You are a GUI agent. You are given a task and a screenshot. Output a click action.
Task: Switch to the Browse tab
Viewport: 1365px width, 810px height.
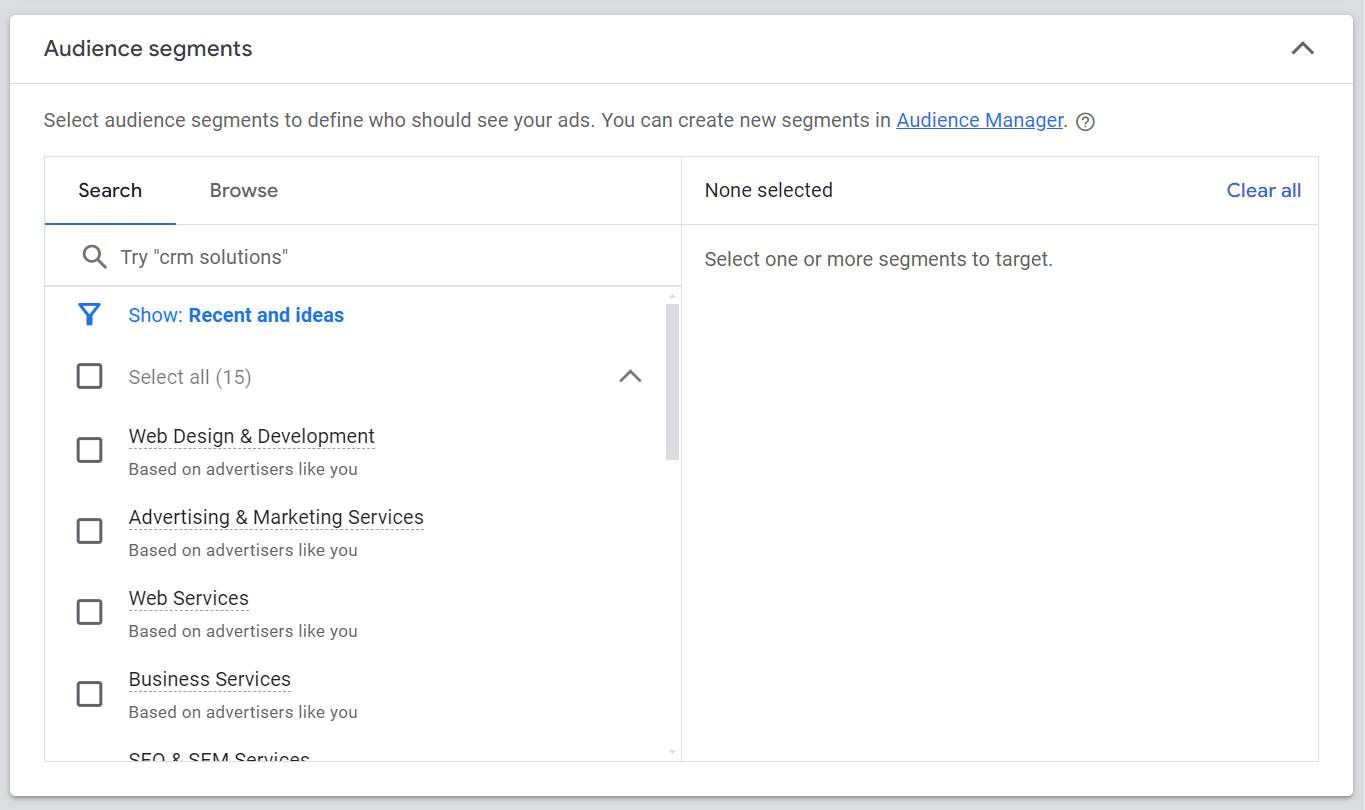(x=243, y=190)
